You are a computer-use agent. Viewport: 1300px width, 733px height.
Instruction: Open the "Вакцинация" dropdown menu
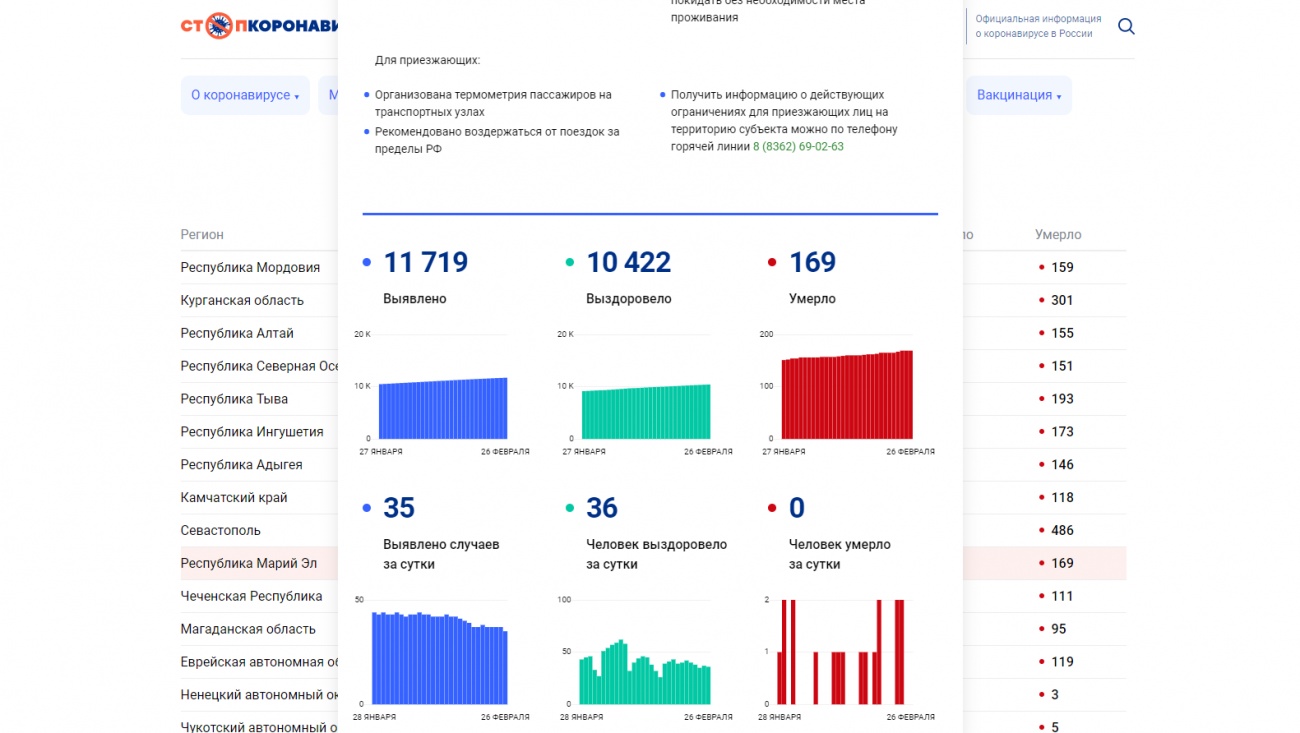[x=1018, y=95]
